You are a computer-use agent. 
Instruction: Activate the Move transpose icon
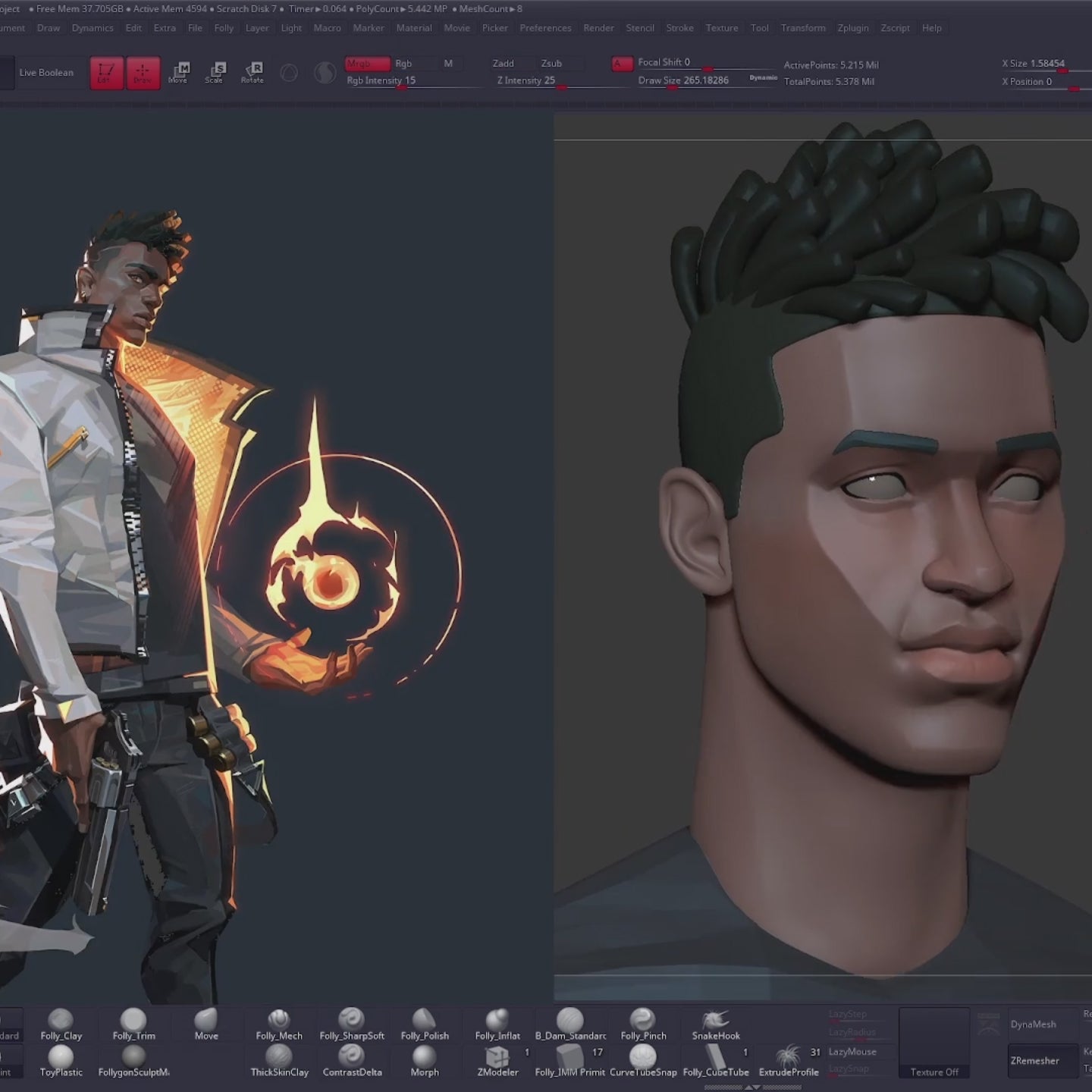(x=179, y=73)
